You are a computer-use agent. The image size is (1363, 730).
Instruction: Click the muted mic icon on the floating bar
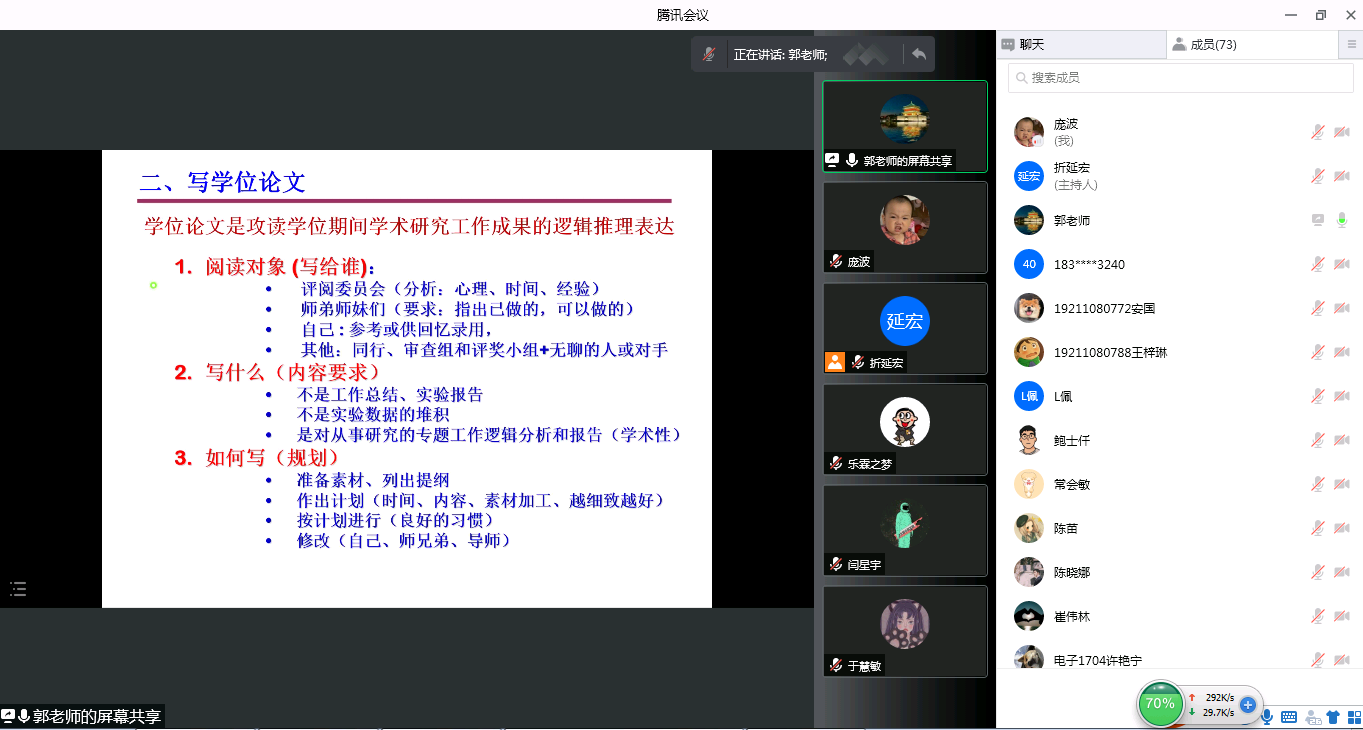[708, 54]
